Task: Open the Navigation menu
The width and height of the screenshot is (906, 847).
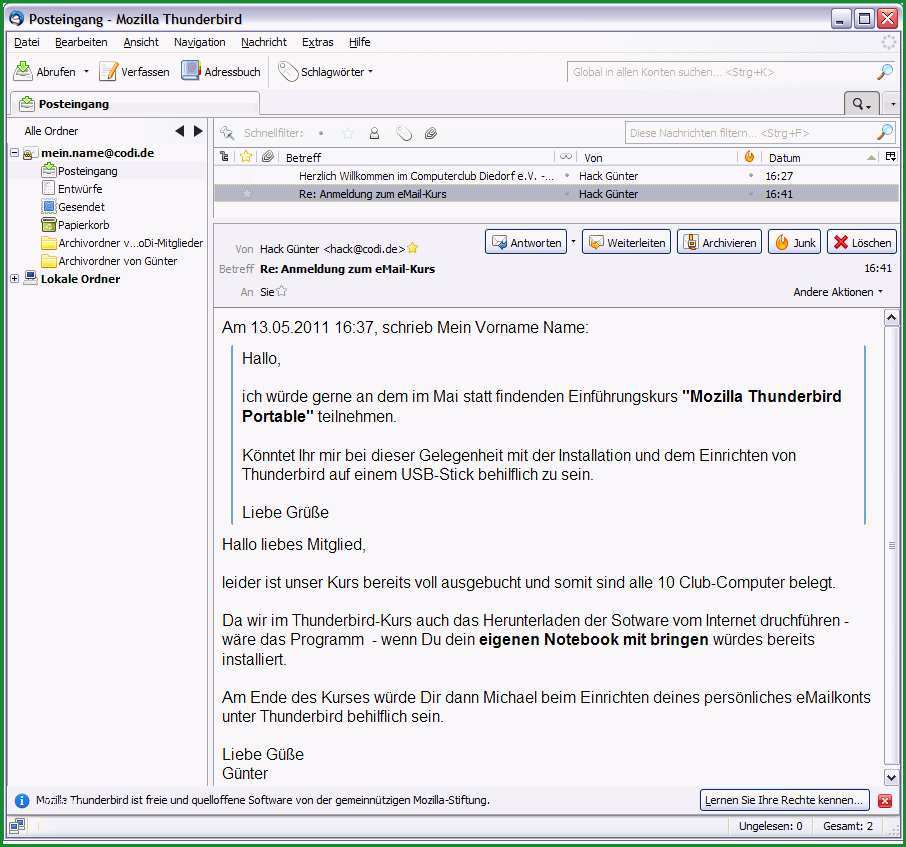Action: click(x=199, y=42)
